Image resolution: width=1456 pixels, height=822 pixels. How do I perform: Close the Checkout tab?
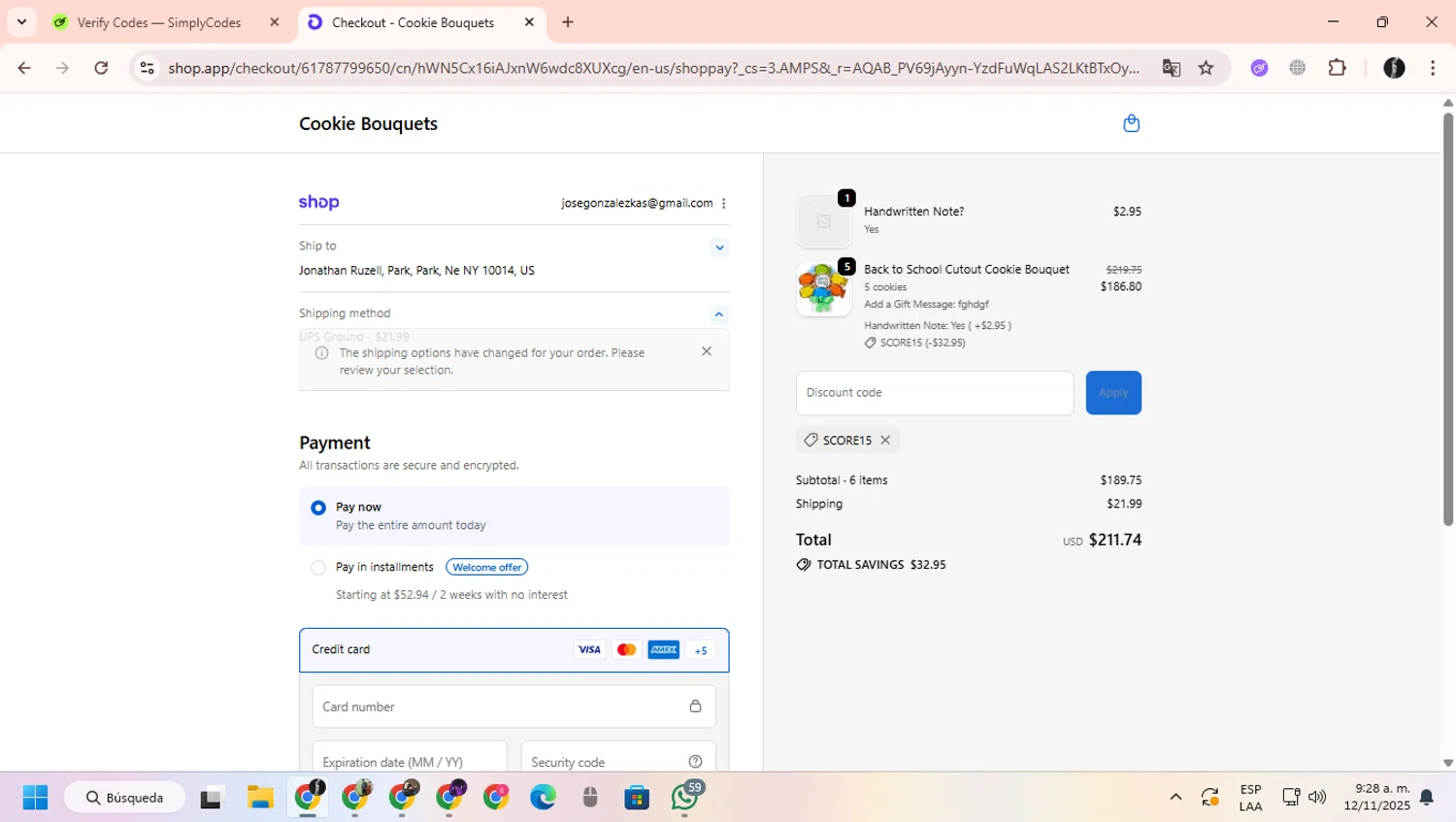tap(529, 22)
